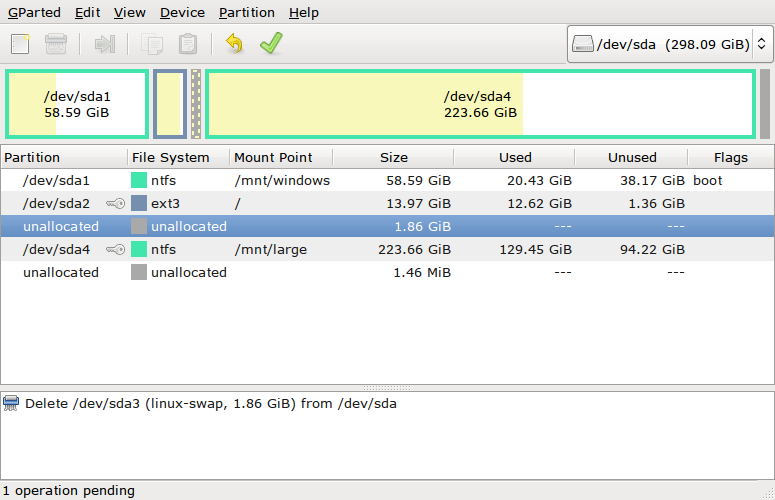This screenshot has height=500, width=775.
Task: Click the ntfs color swatch for /dev/sda1
Action: pyautogui.click(x=139, y=180)
